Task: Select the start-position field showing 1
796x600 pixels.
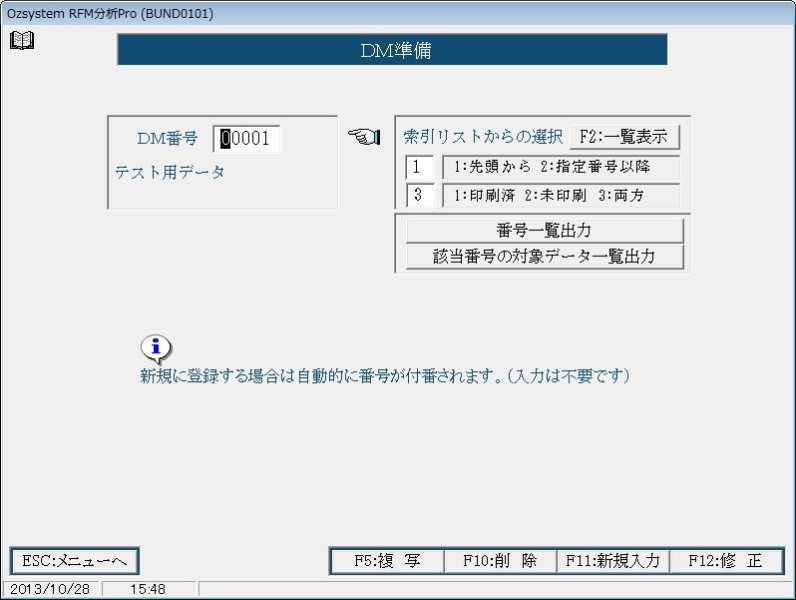Action: (x=419, y=167)
